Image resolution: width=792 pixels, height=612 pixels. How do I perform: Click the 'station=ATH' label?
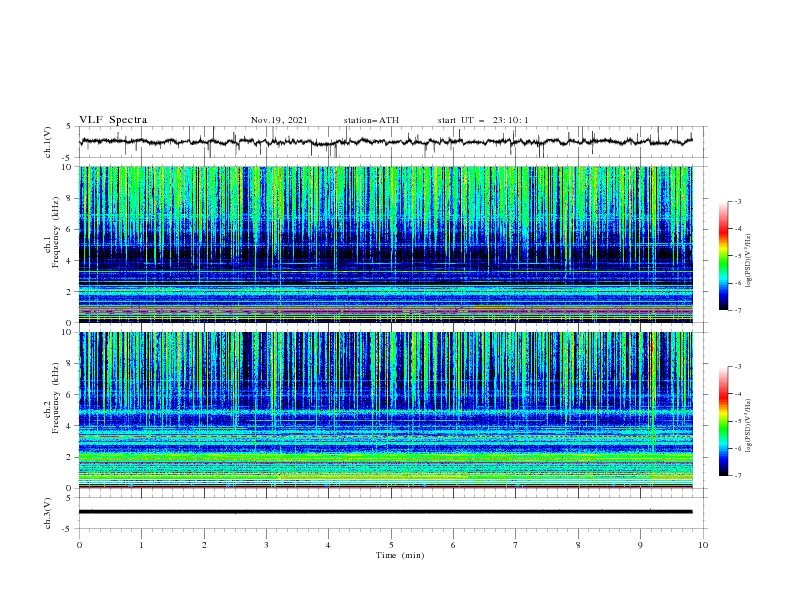(371, 120)
